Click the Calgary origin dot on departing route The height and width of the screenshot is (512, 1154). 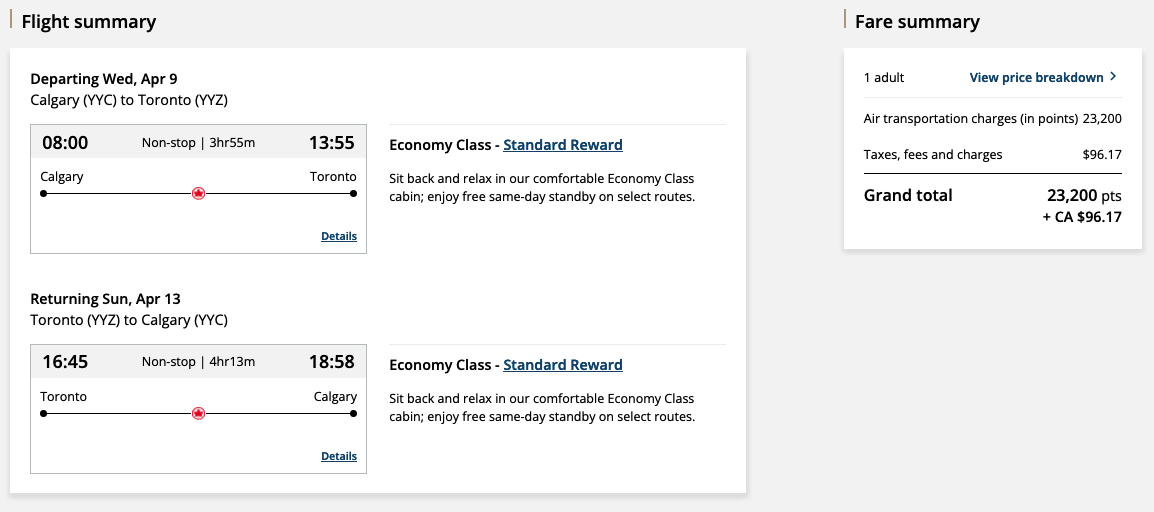[x=43, y=193]
